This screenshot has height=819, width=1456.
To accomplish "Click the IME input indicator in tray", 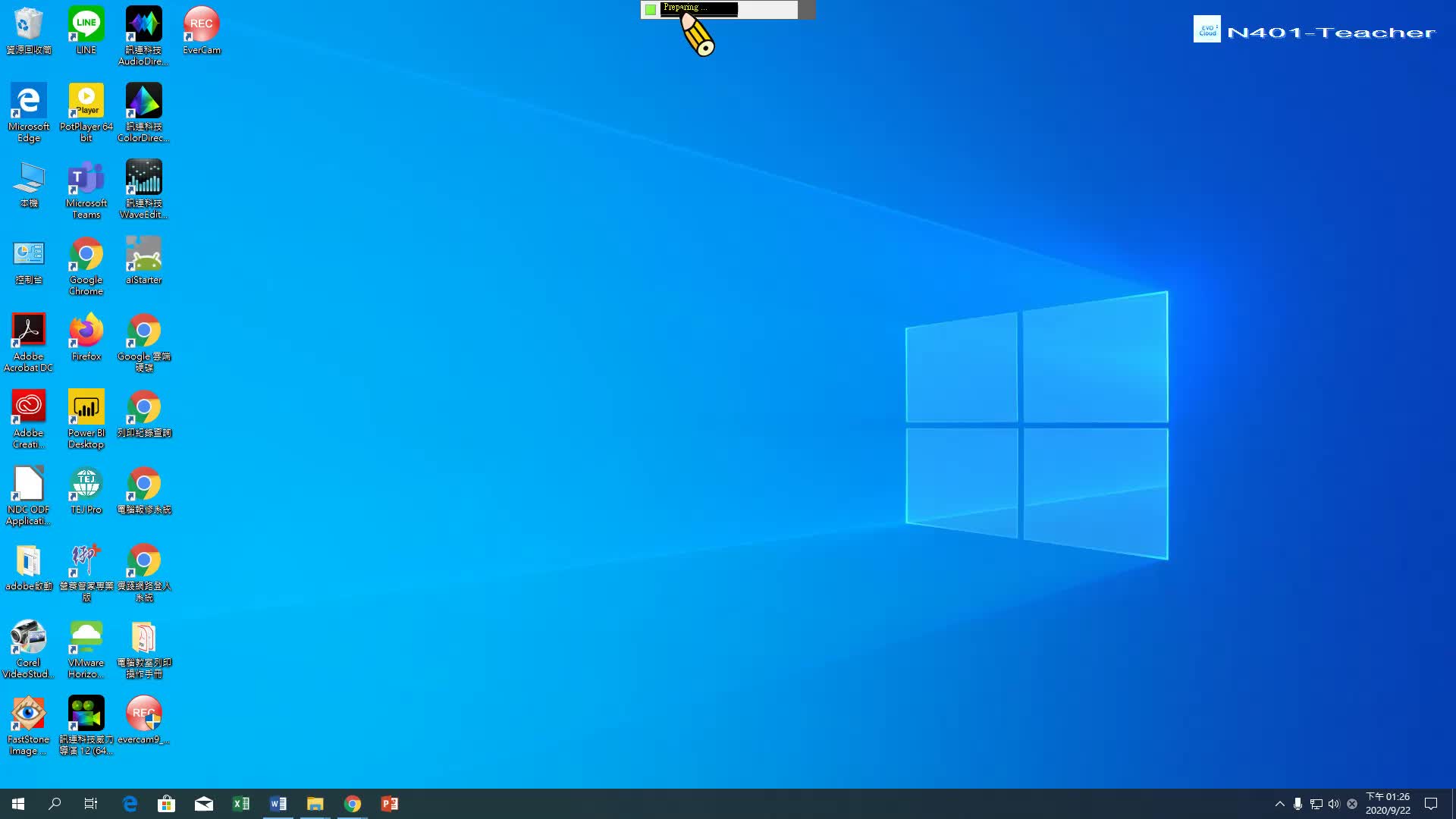I will (x=1351, y=804).
